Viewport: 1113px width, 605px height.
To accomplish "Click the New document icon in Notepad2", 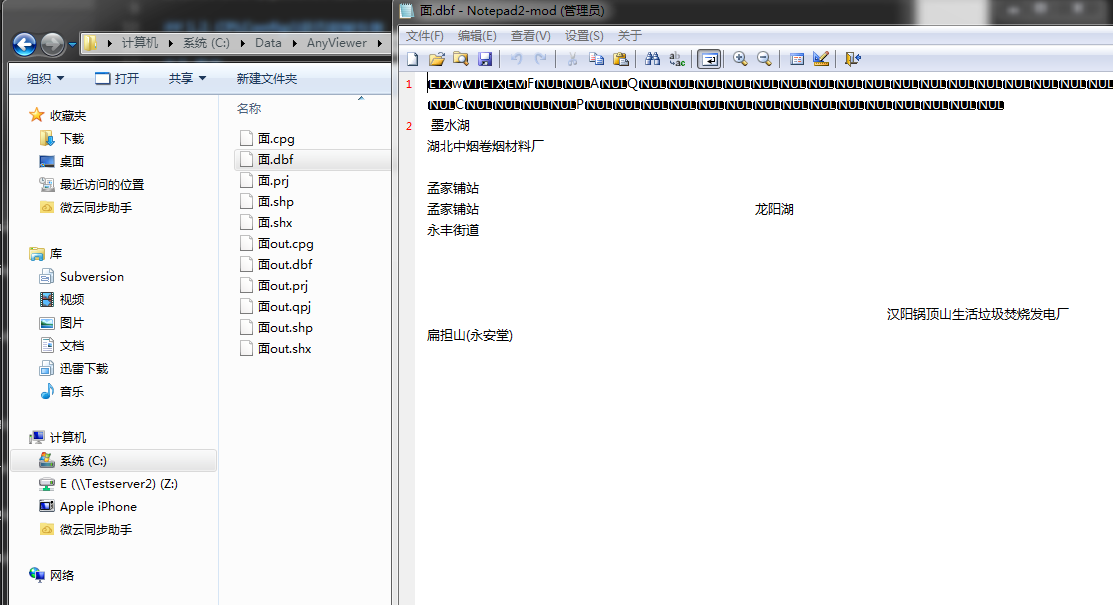I will (413, 59).
